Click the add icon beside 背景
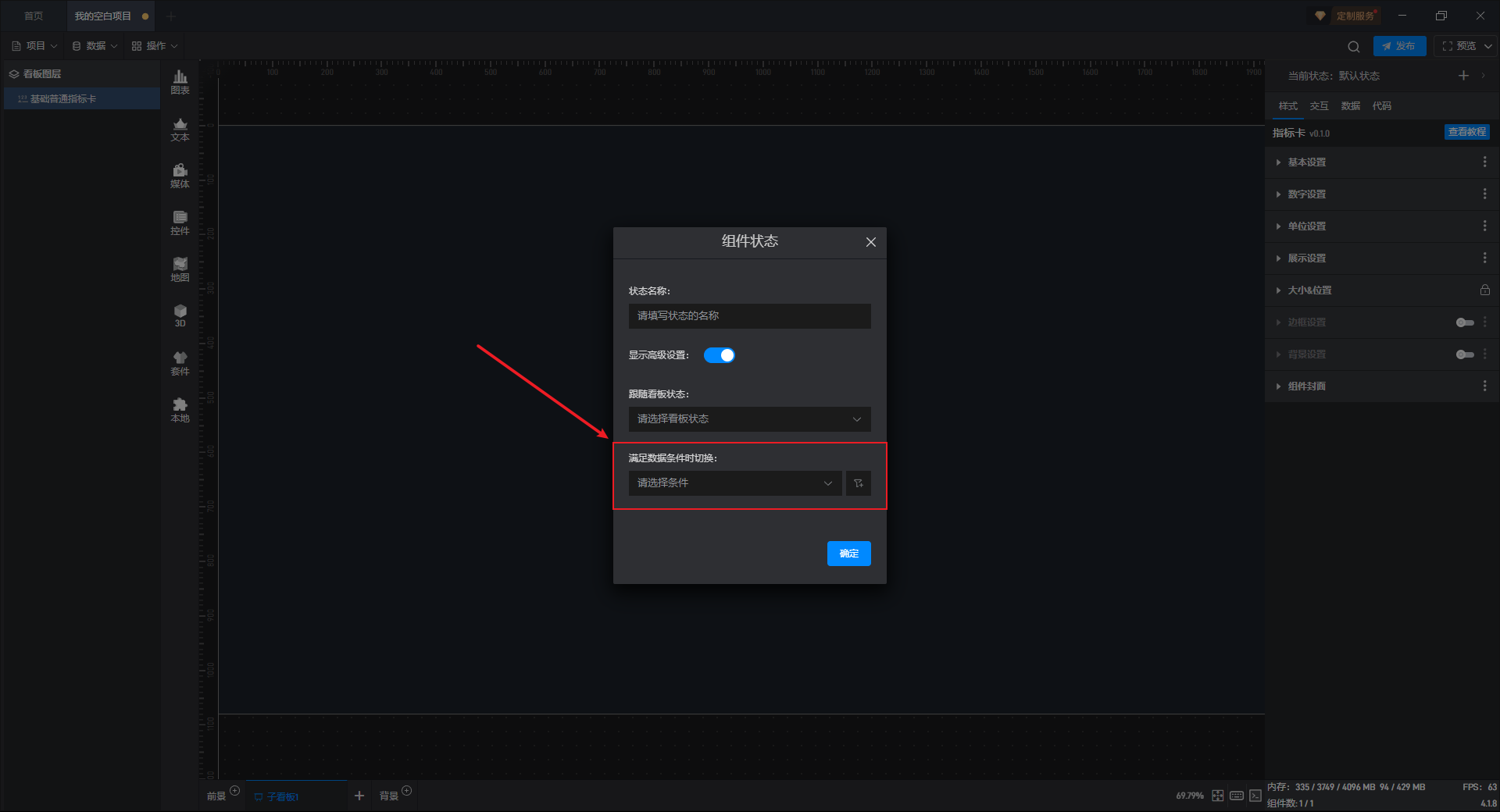1500x812 pixels. click(x=406, y=790)
